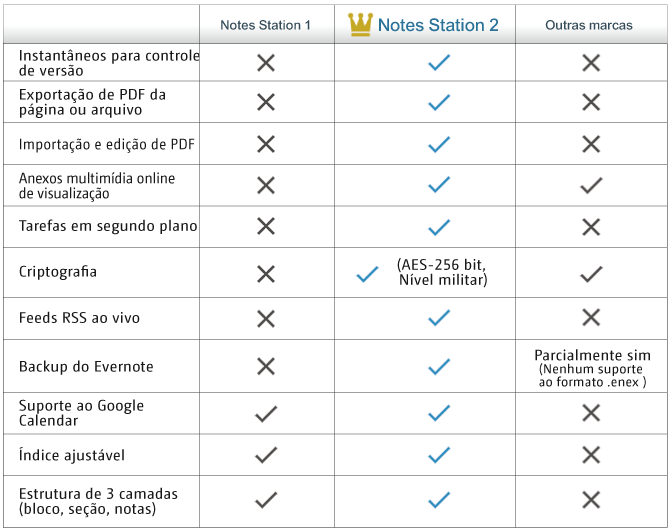Click the X for Estrutura de 3 camadas under Outras marcas

[x=591, y=500]
